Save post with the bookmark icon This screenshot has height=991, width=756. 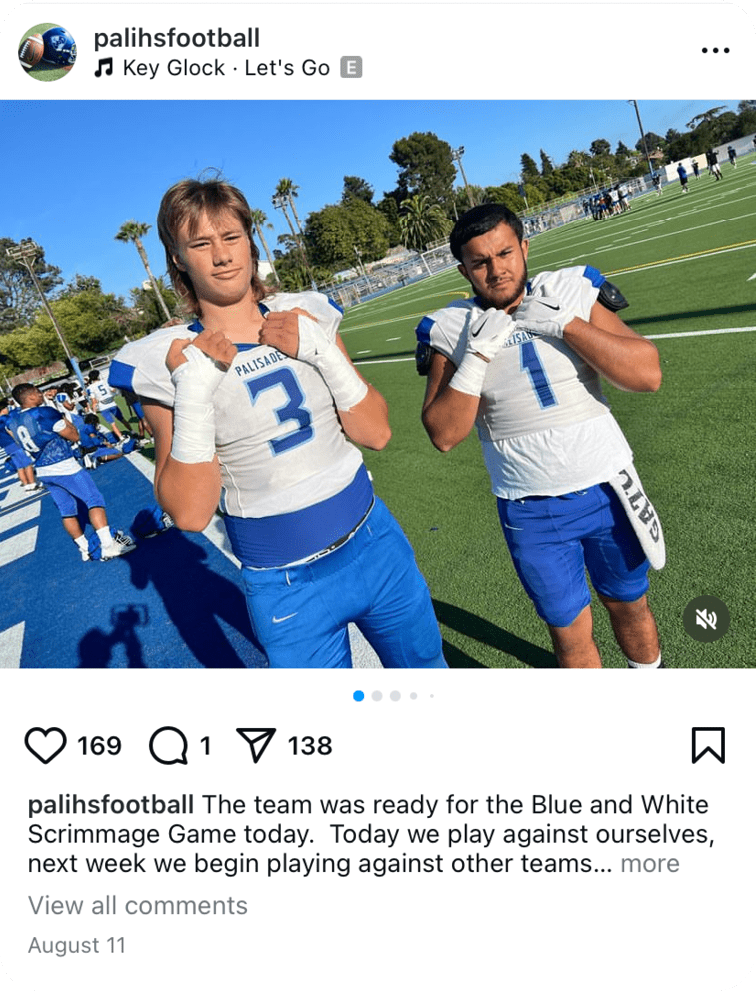(708, 746)
